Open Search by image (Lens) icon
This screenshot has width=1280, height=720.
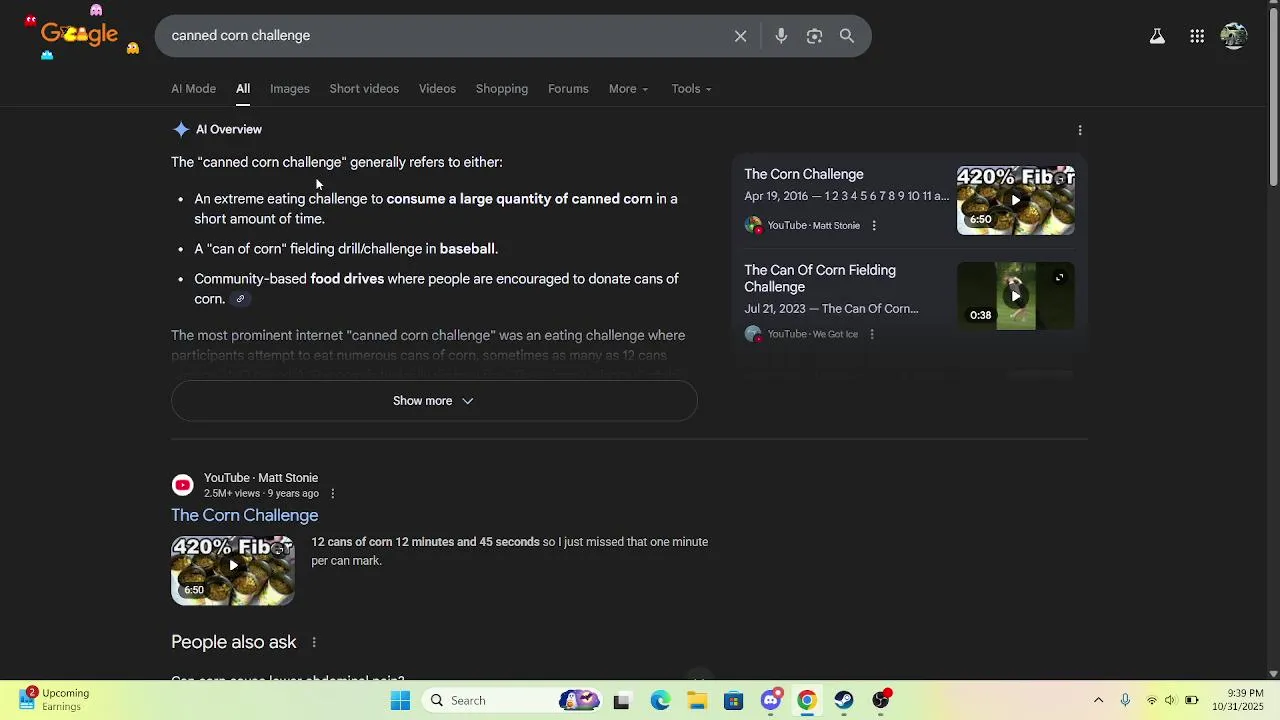[x=814, y=36]
